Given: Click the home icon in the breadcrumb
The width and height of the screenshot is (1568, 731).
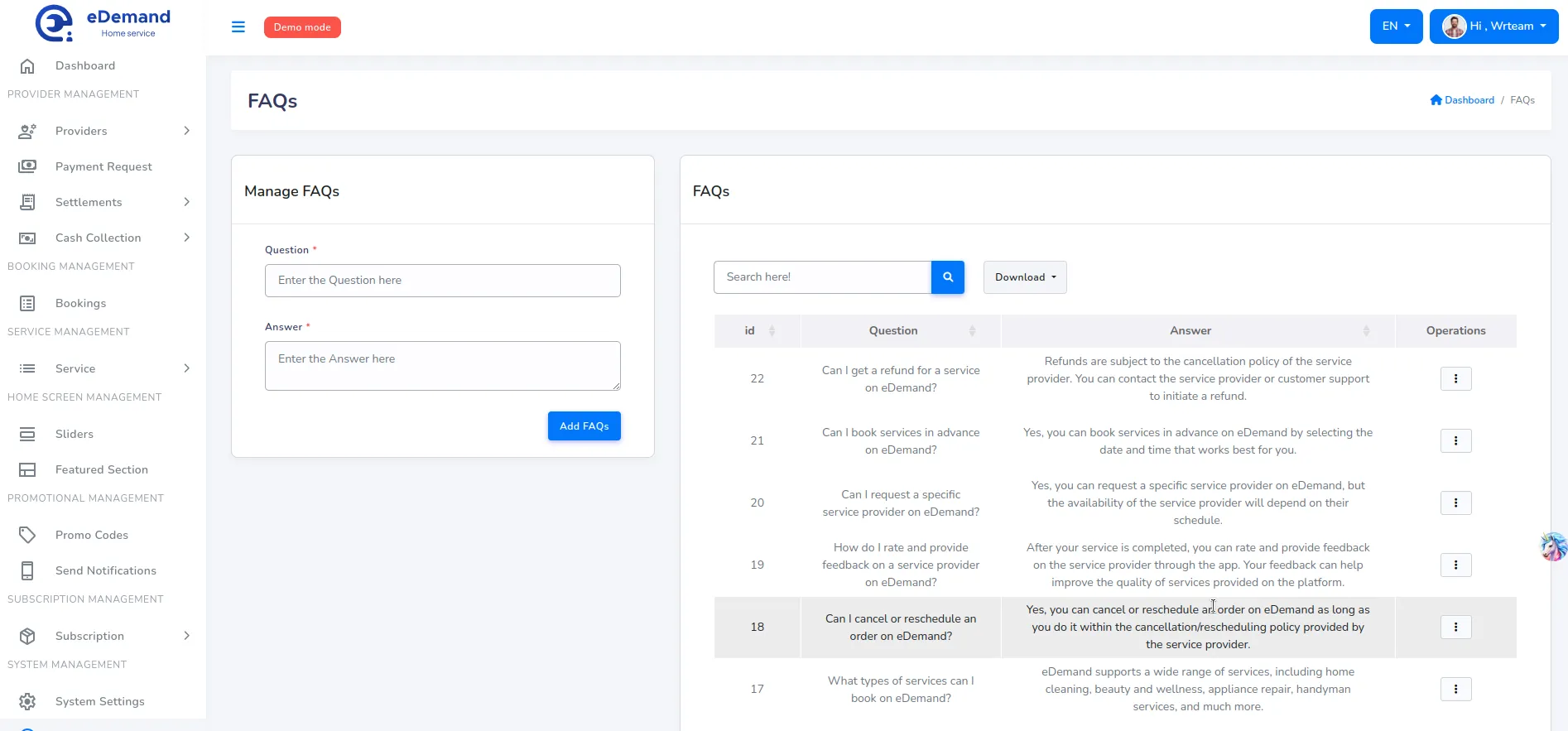Looking at the screenshot, I should [x=1436, y=100].
